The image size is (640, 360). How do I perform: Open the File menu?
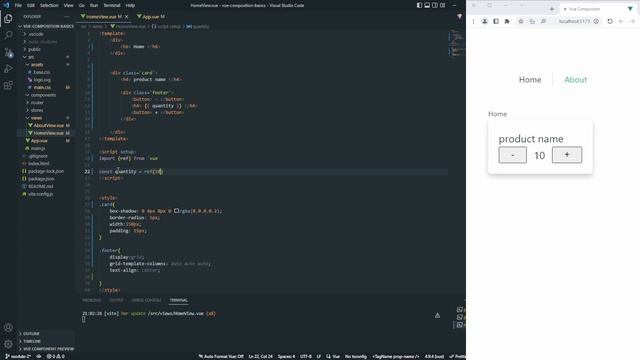click(18, 5)
